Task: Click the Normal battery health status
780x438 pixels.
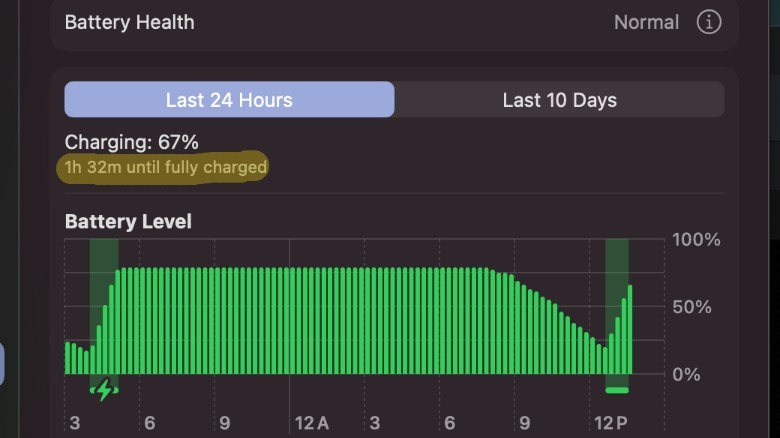Action: coord(646,22)
